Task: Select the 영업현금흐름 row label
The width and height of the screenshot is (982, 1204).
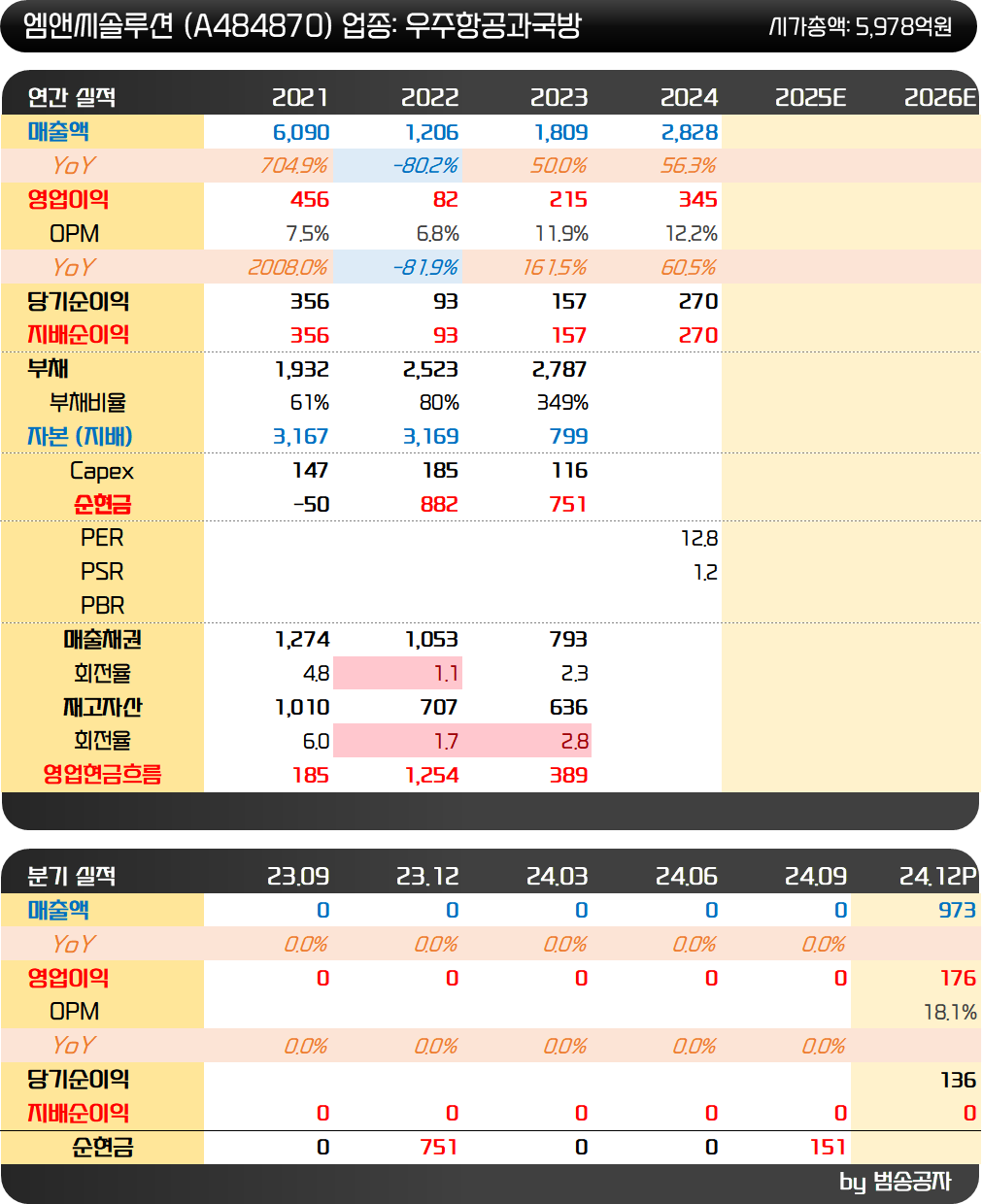Action: click(x=102, y=775)
